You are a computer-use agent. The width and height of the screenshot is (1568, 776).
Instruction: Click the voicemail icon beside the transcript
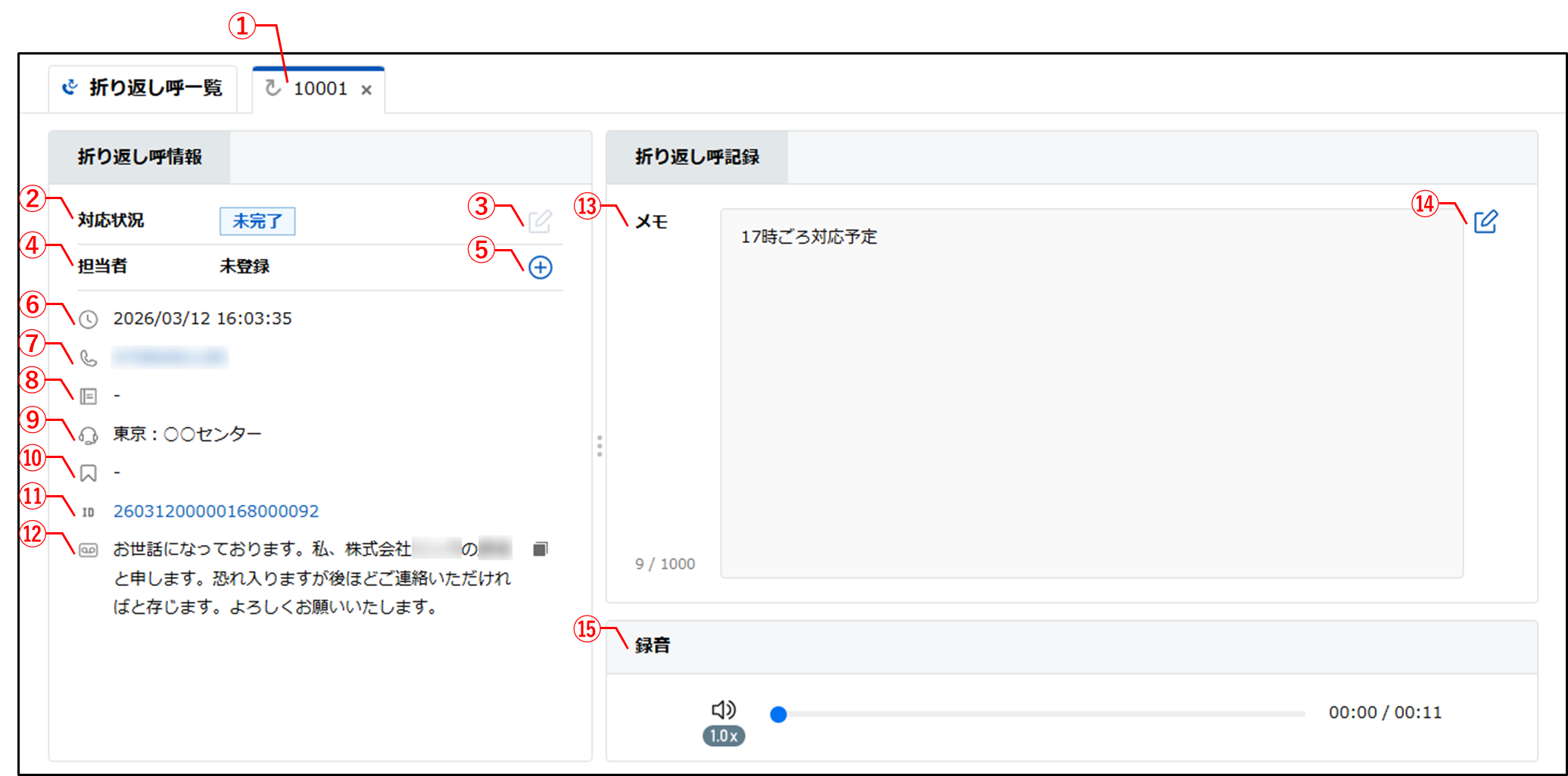coord(89,550)
